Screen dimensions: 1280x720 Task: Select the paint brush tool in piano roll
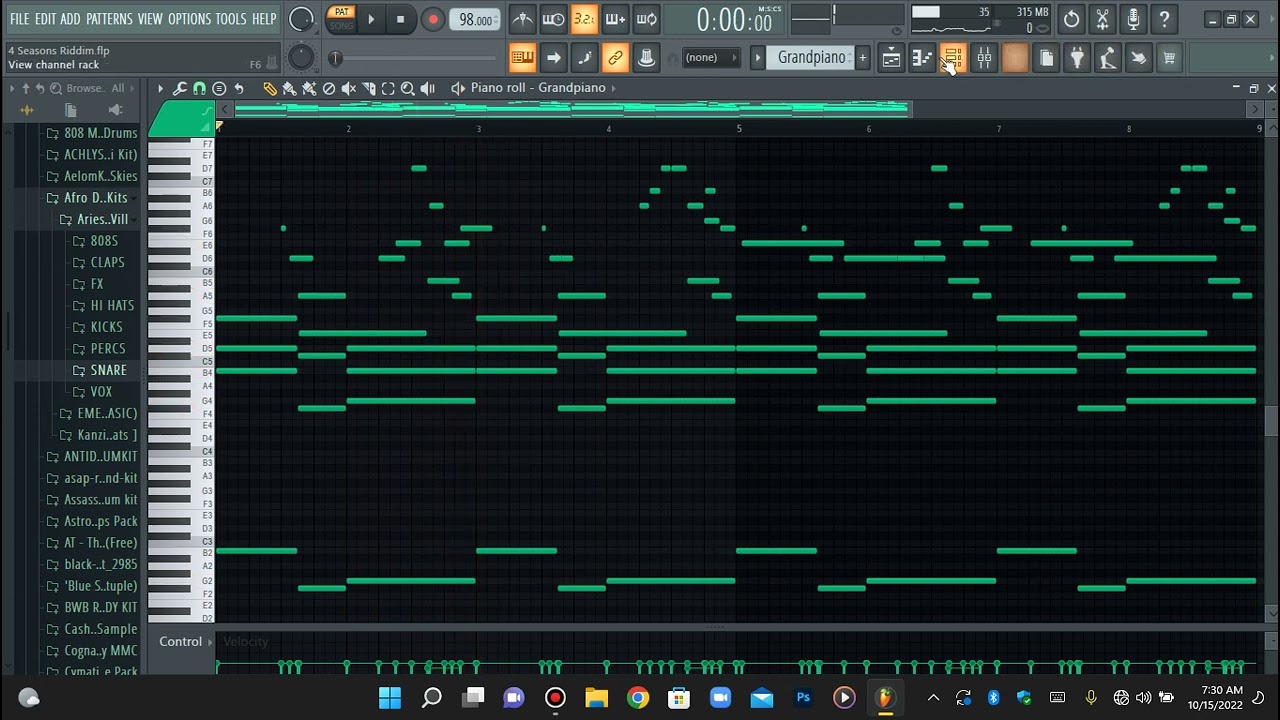coord(289,88)
